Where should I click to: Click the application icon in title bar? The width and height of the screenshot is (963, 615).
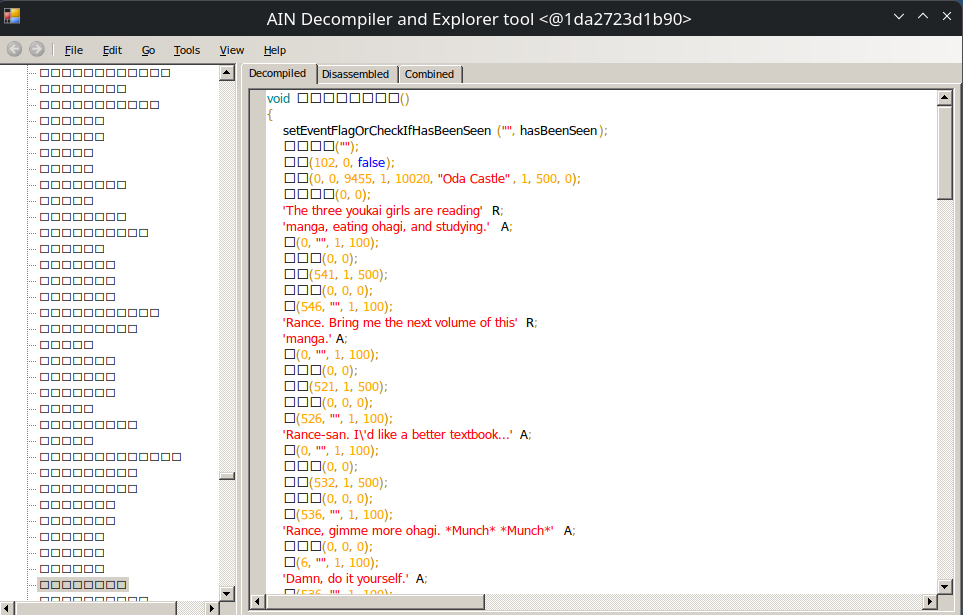(12, 17)
